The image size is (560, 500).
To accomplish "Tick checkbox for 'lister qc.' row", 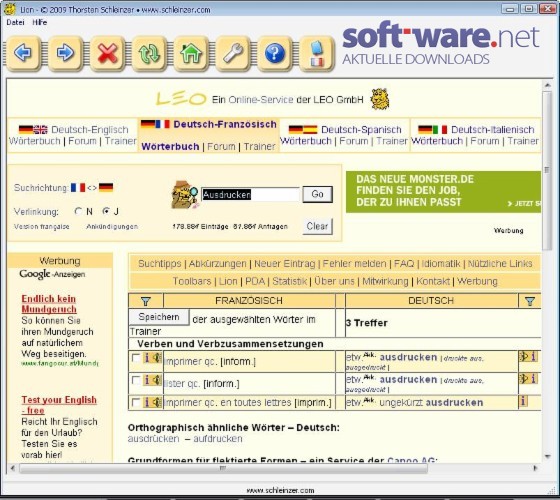I will pos(136,380).
